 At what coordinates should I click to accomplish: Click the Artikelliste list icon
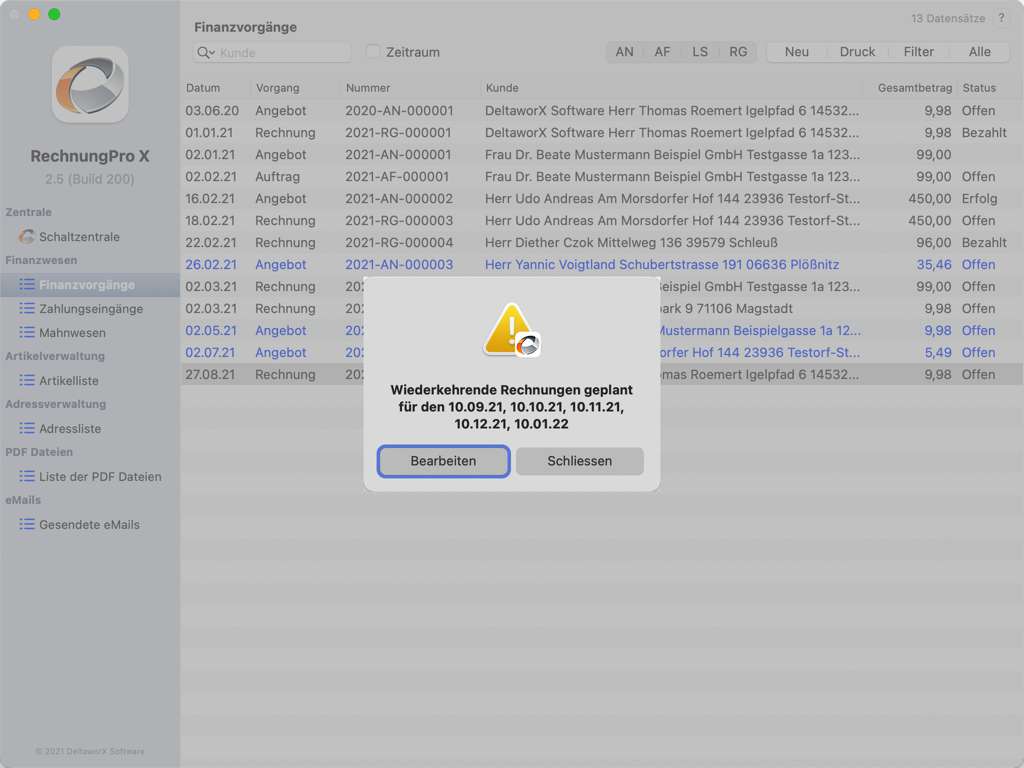(27, 381)
